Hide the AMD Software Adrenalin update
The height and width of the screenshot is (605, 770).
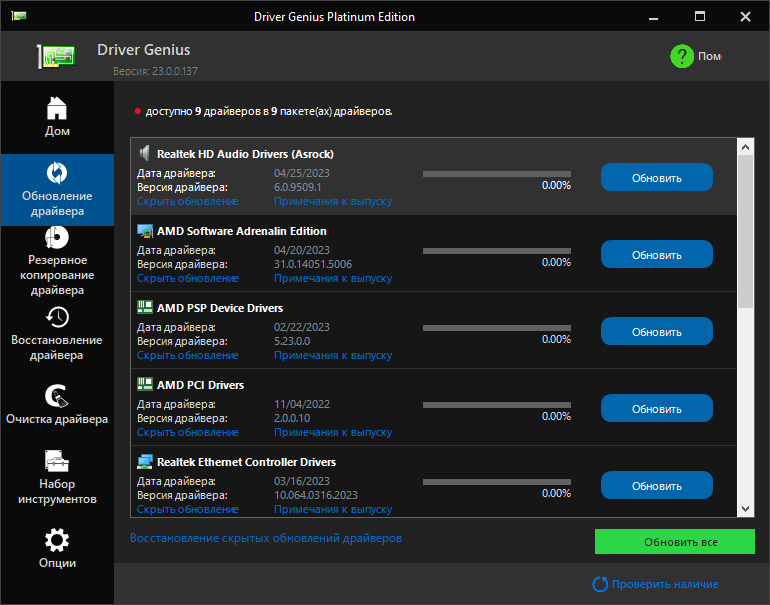(x=188, y=278)
